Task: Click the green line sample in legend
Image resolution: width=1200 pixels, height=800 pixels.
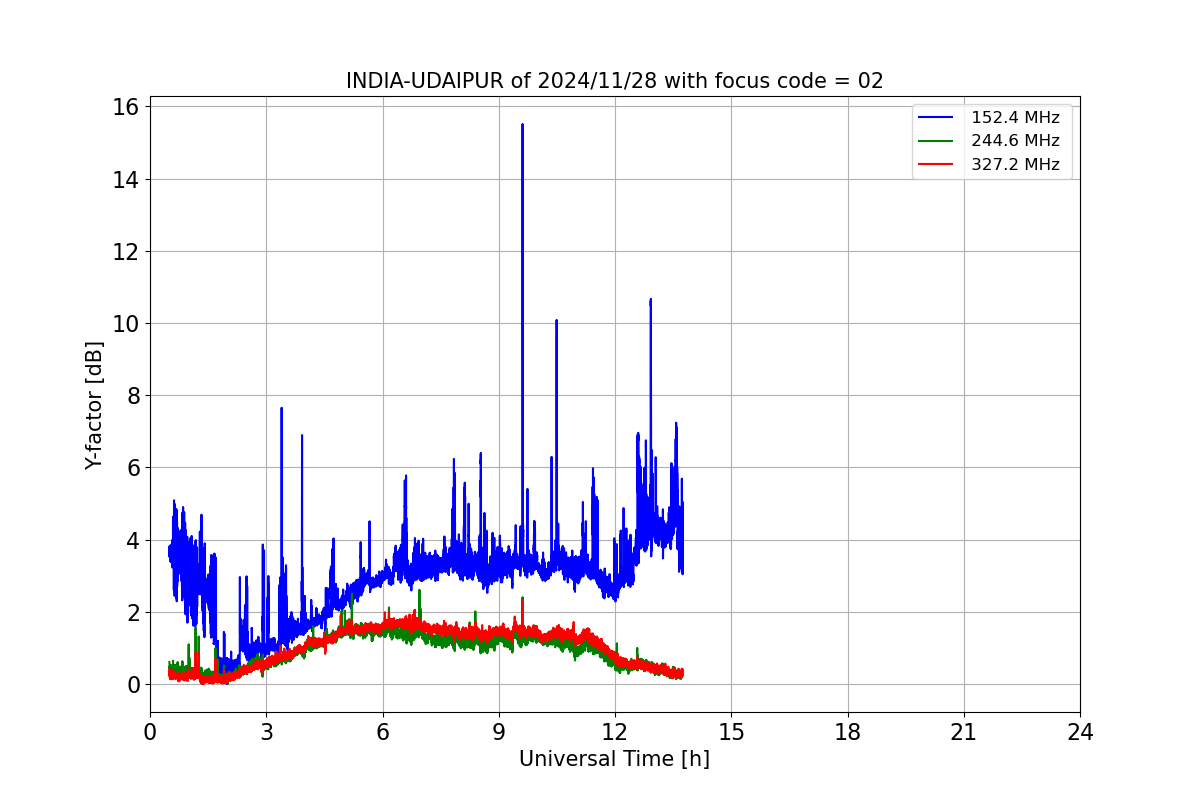Action: [x=937, y=141]
